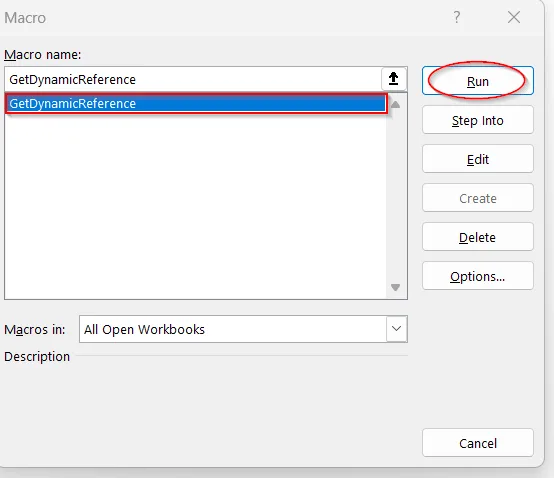Click the Description label
Image resolution: width=554 pixels, height=478 pixels.
tap(37, 356)
